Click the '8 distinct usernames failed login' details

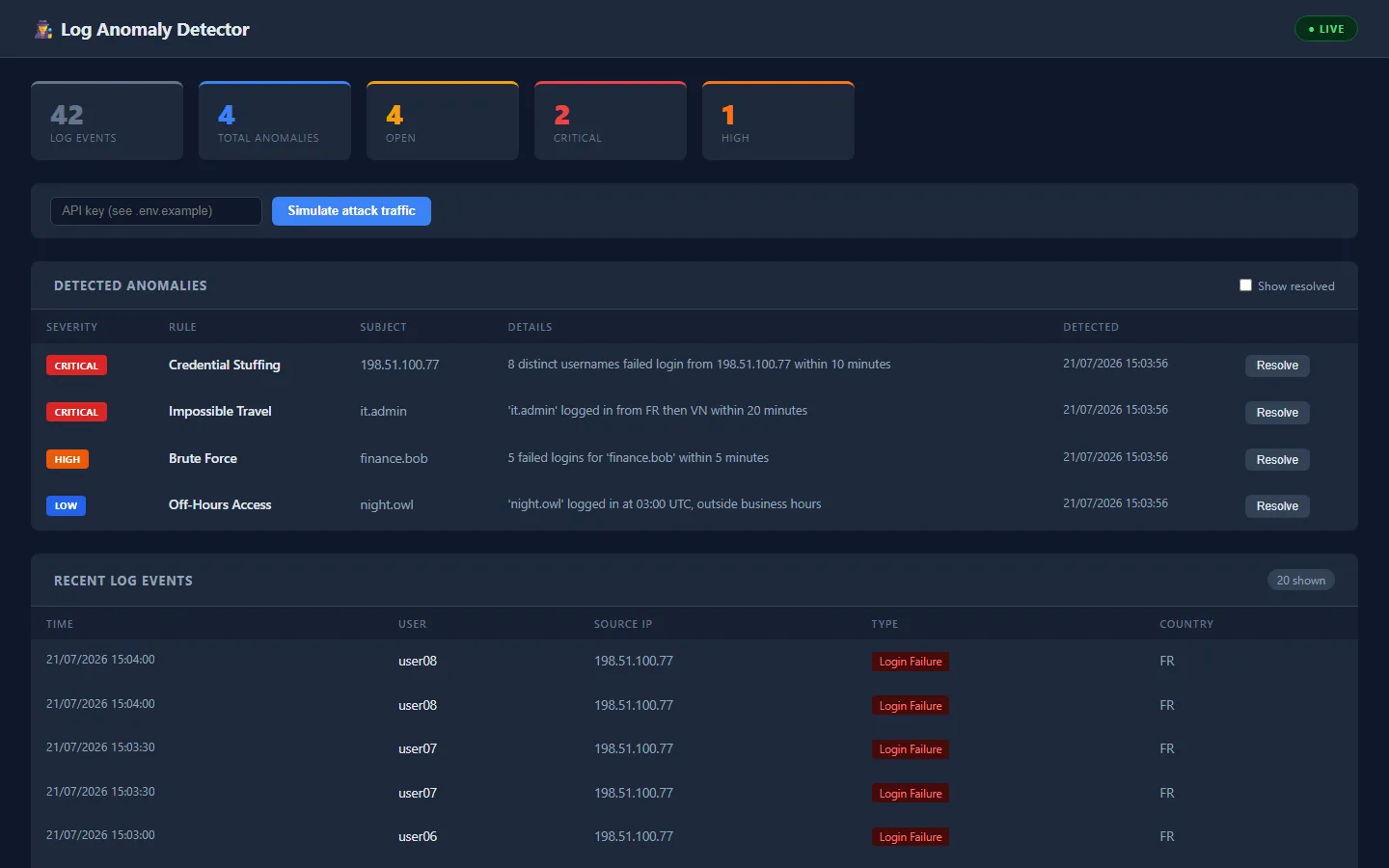coord(699,365)
